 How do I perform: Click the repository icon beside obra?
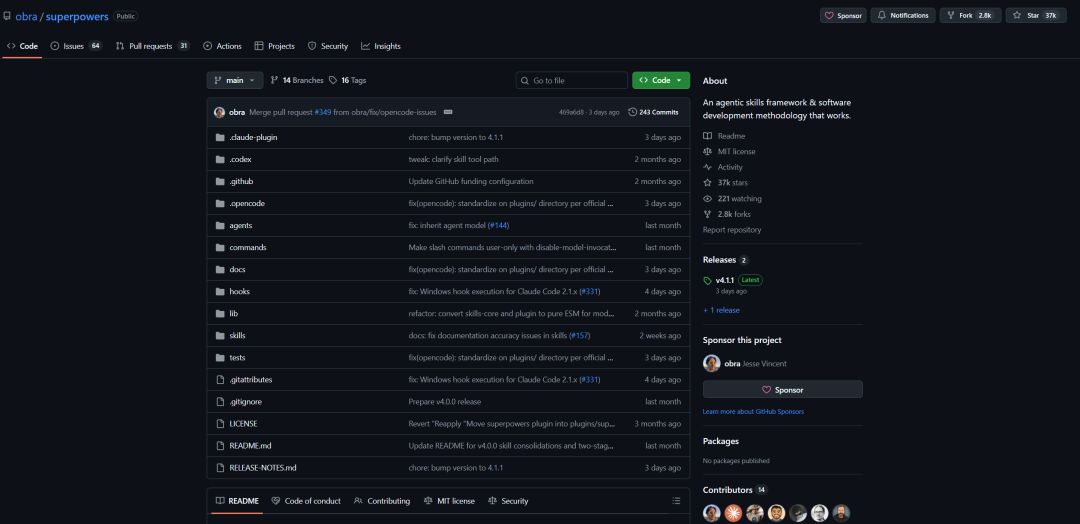[7, 16]
